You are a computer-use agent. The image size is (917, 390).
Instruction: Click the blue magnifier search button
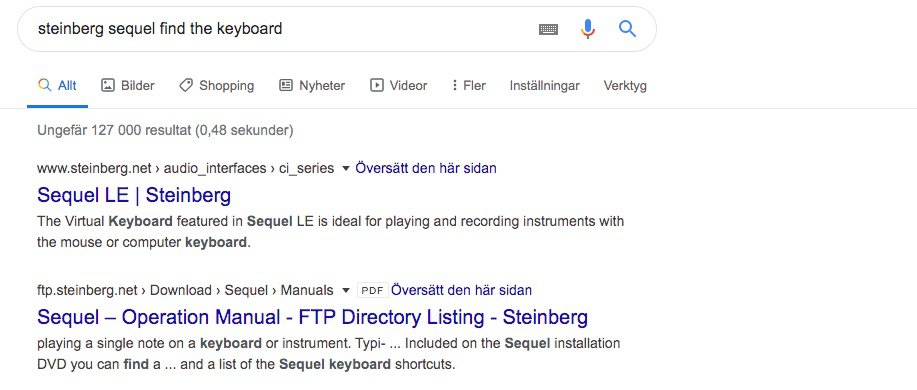pyautogui.click(x=628, y=28)
